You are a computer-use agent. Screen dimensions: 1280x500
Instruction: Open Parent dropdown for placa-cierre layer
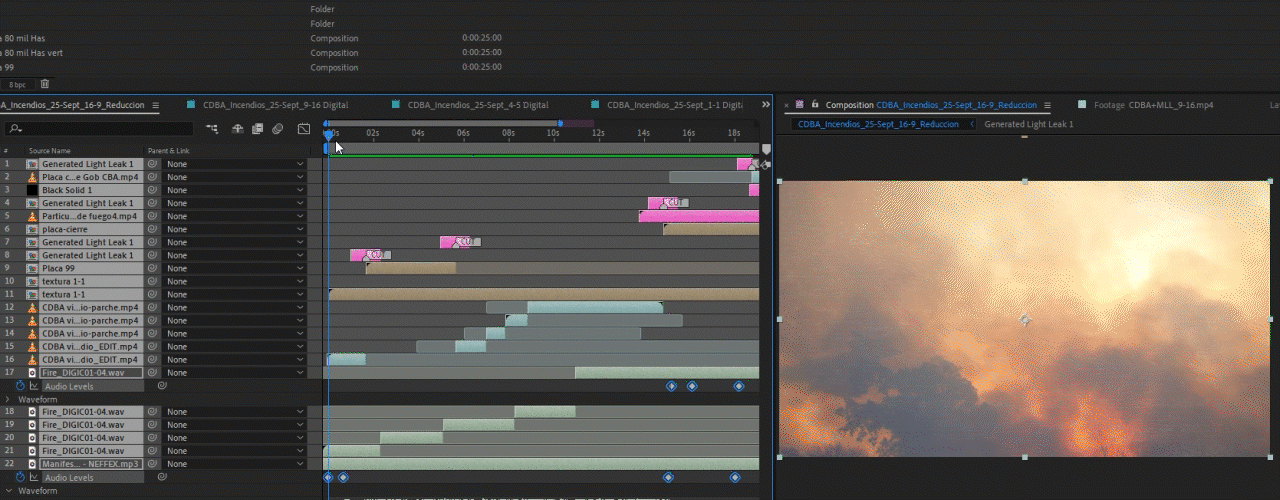(x=235, y=229)
